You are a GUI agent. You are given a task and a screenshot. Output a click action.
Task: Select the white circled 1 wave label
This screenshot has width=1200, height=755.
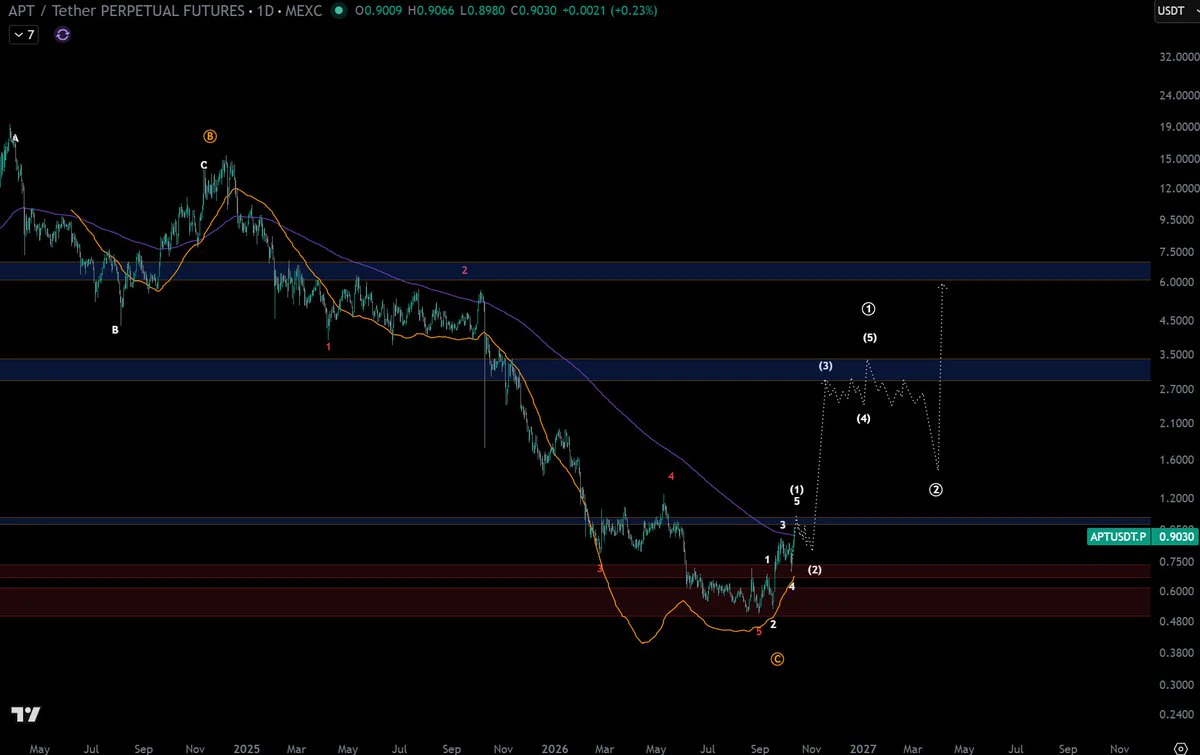868,308
